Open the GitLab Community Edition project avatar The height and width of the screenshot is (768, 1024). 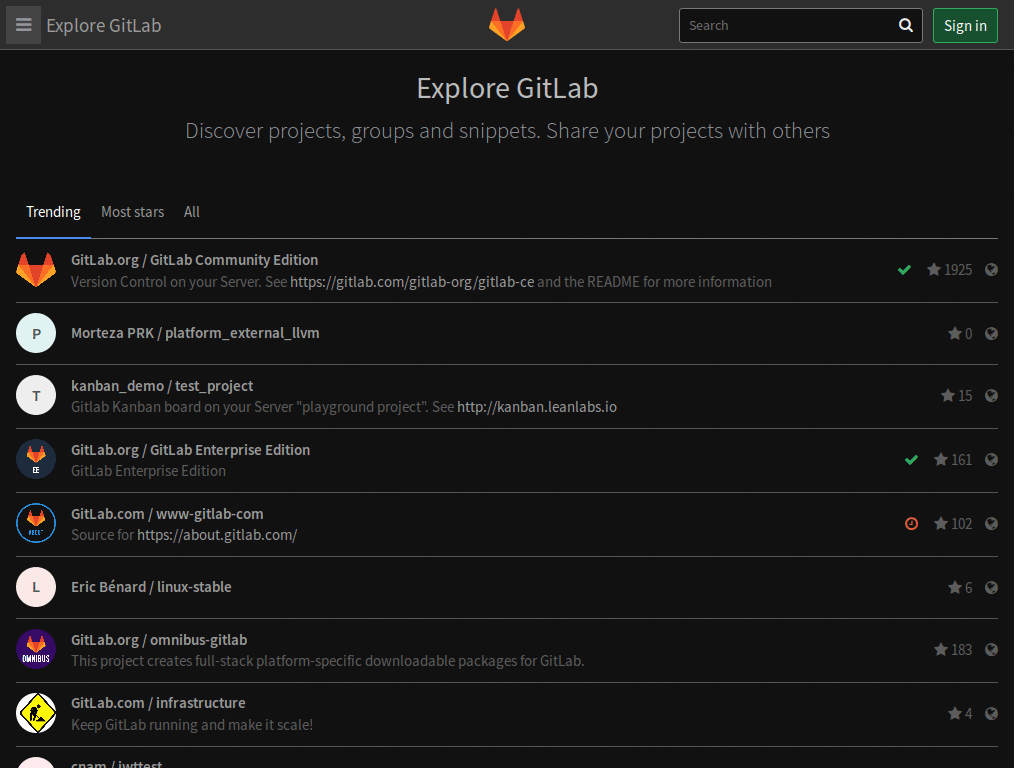(36, 269)
